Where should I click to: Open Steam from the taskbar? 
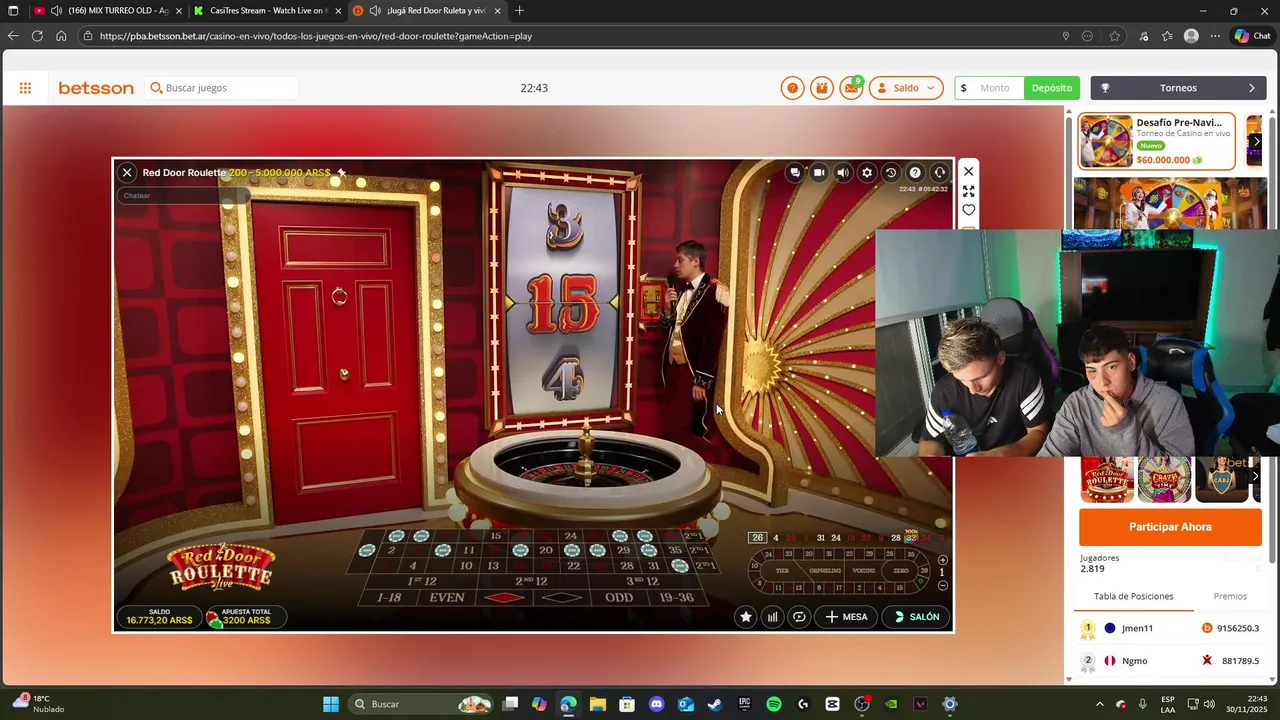coord(715,704)
